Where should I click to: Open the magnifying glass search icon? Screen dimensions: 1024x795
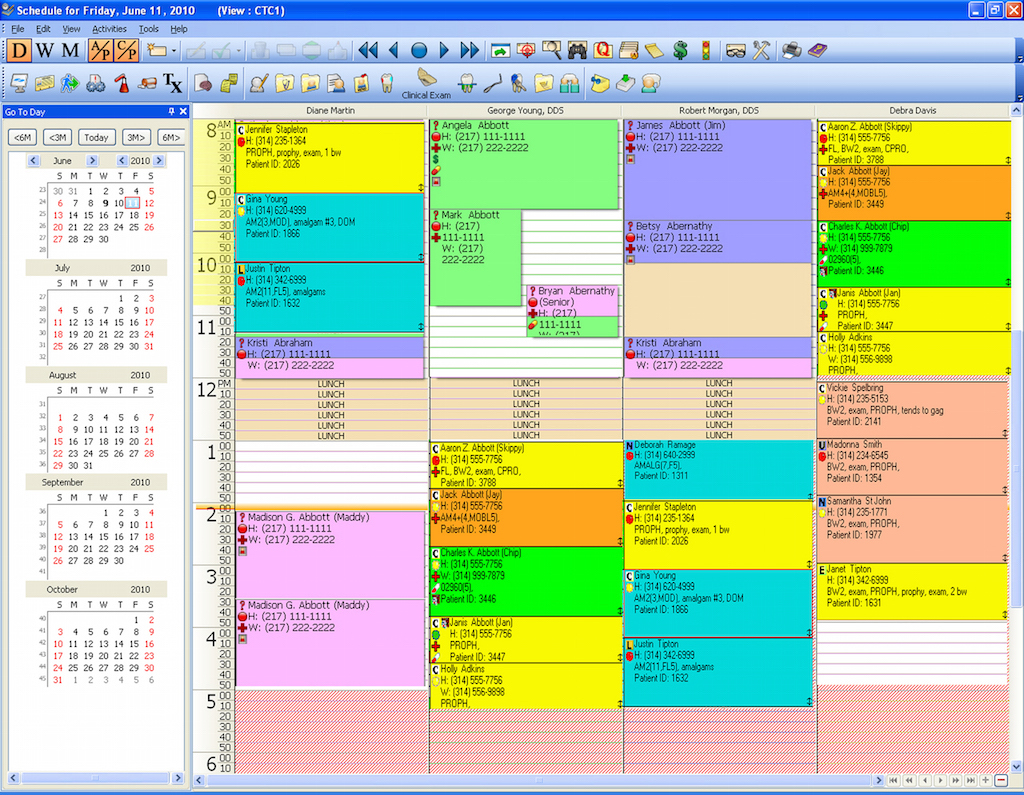pyautogui.click(x=551, y=50)
